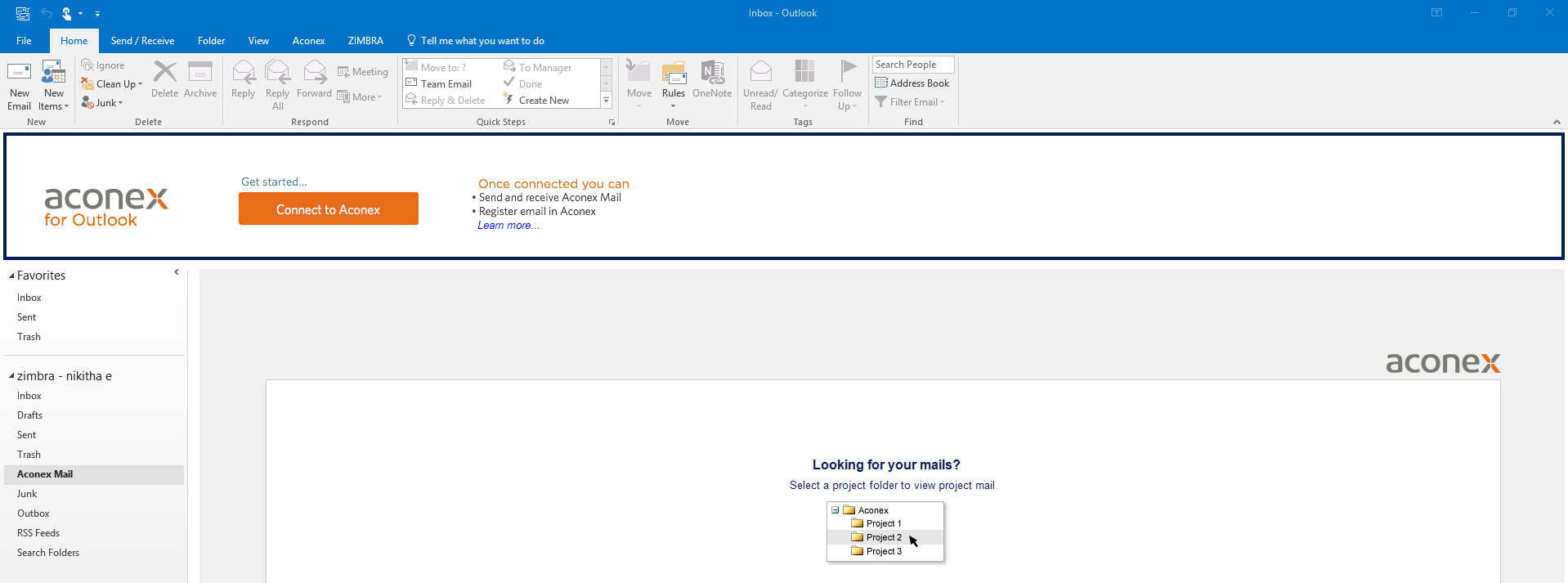Click the OneNote icon
Viewport: 1568px width, 583px height.
tap(712, 72)
